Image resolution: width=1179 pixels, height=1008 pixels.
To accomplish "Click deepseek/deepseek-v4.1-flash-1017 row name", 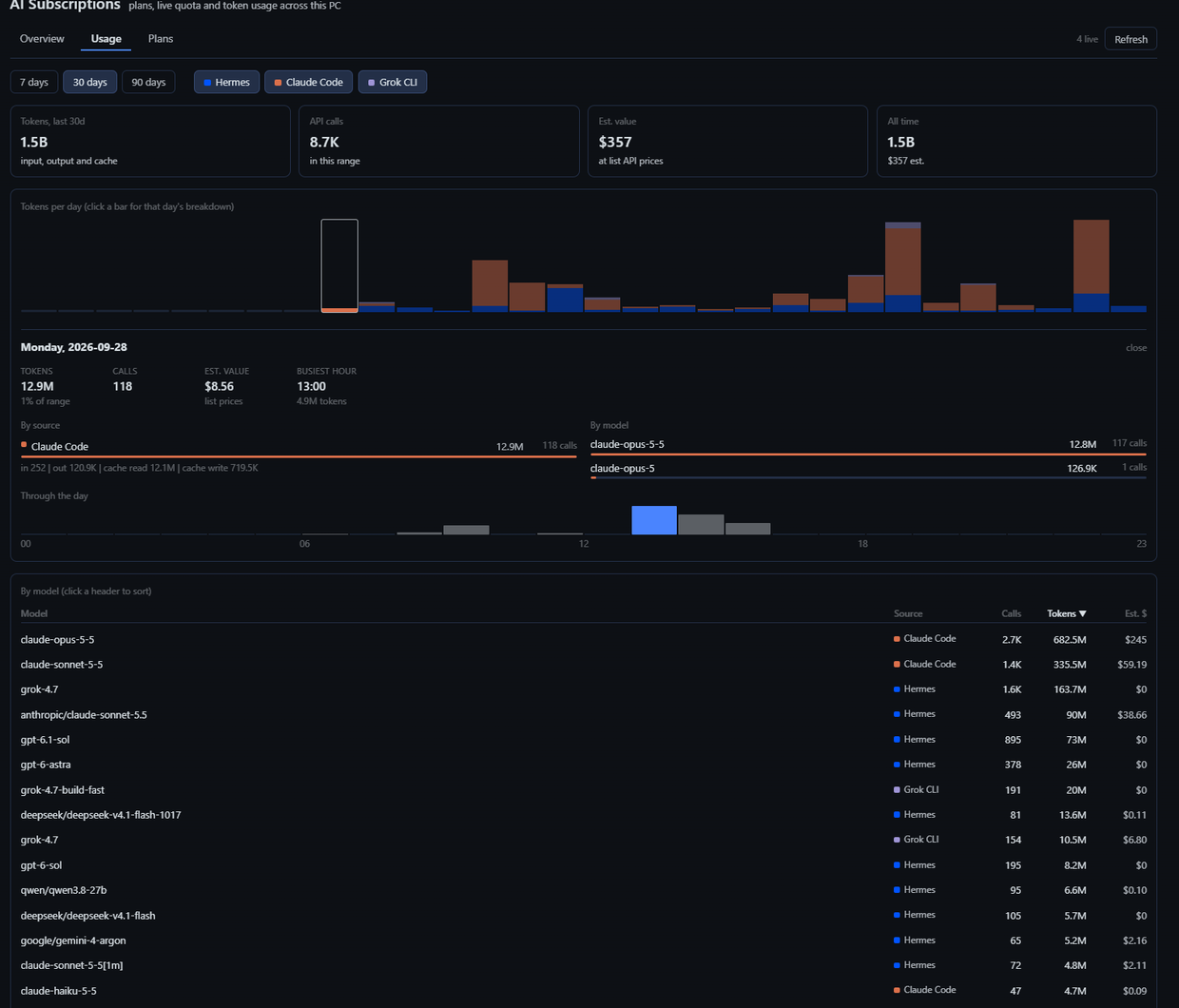I will [x=101, y=815].
